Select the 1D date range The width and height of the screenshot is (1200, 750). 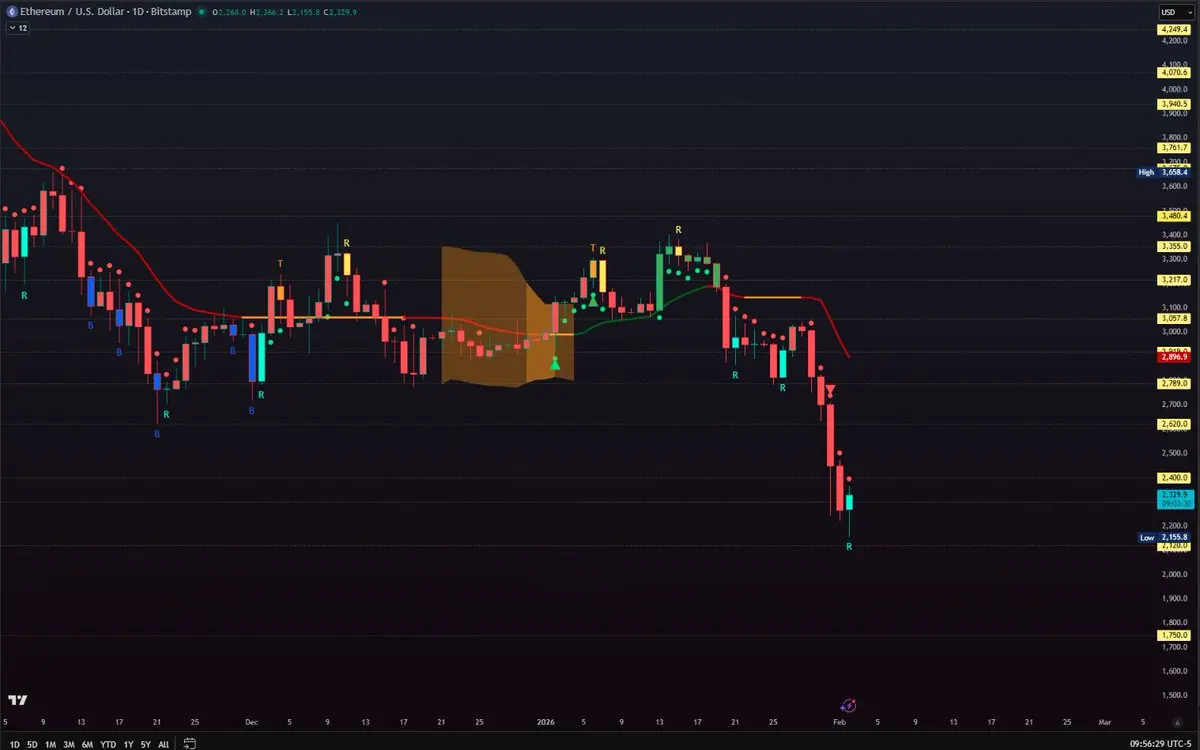(14, 744)
